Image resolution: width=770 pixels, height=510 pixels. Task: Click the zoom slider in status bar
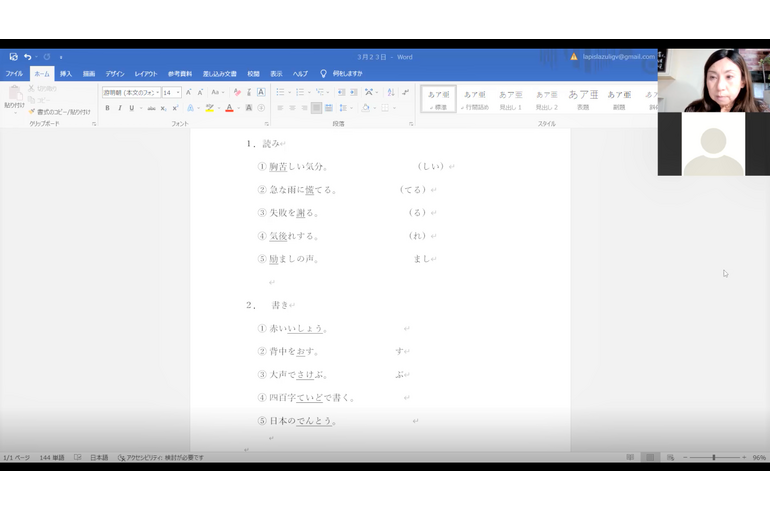point(713,457)
